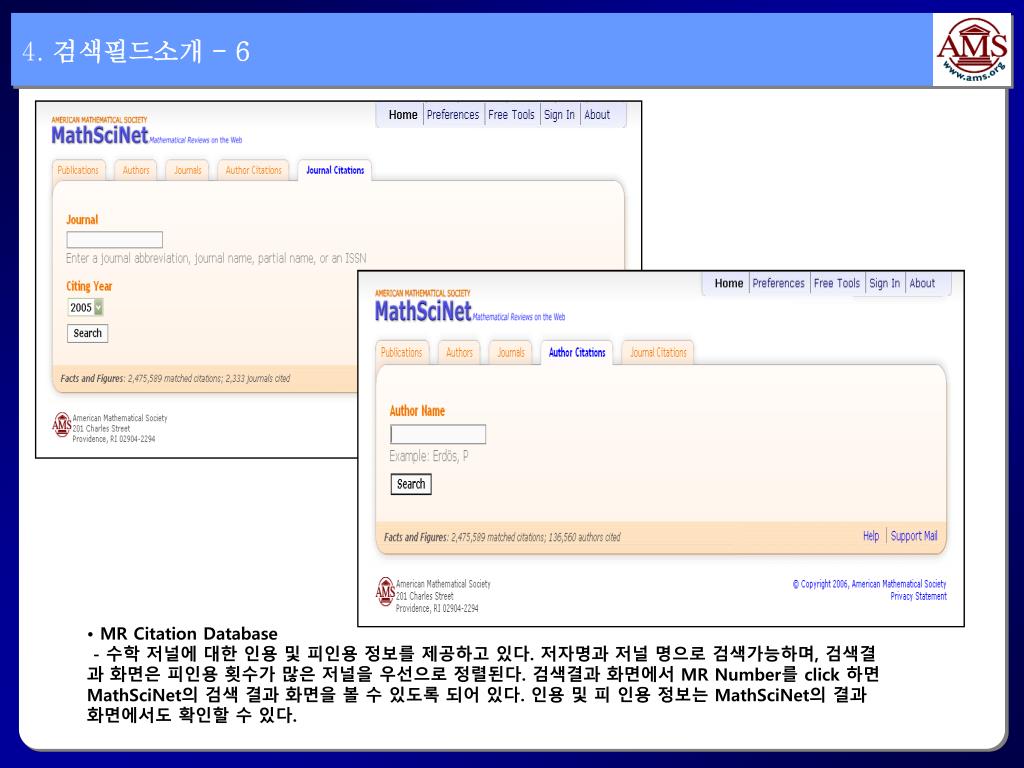Open the Support Mail link
This screenshot has width=1024, height=768.
(914, 536)
